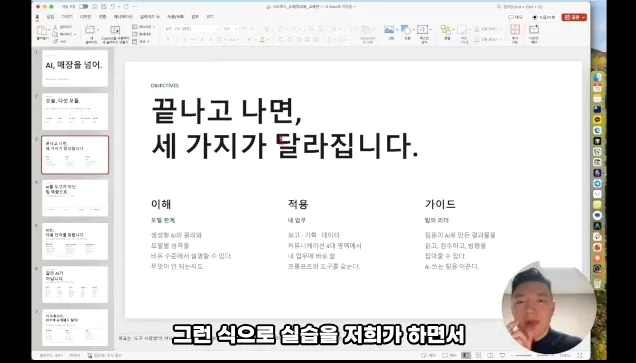Toggle Notes pane in status bar
The width and height of the screenshot is (636, 363).
tap(428, 355)
